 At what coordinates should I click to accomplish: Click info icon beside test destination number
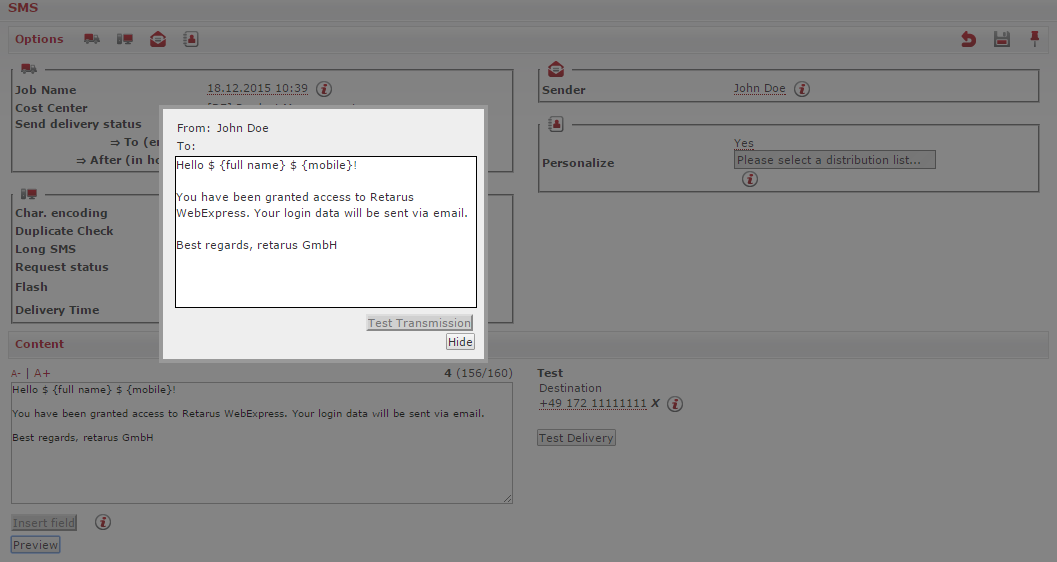(x=675, y=404)
